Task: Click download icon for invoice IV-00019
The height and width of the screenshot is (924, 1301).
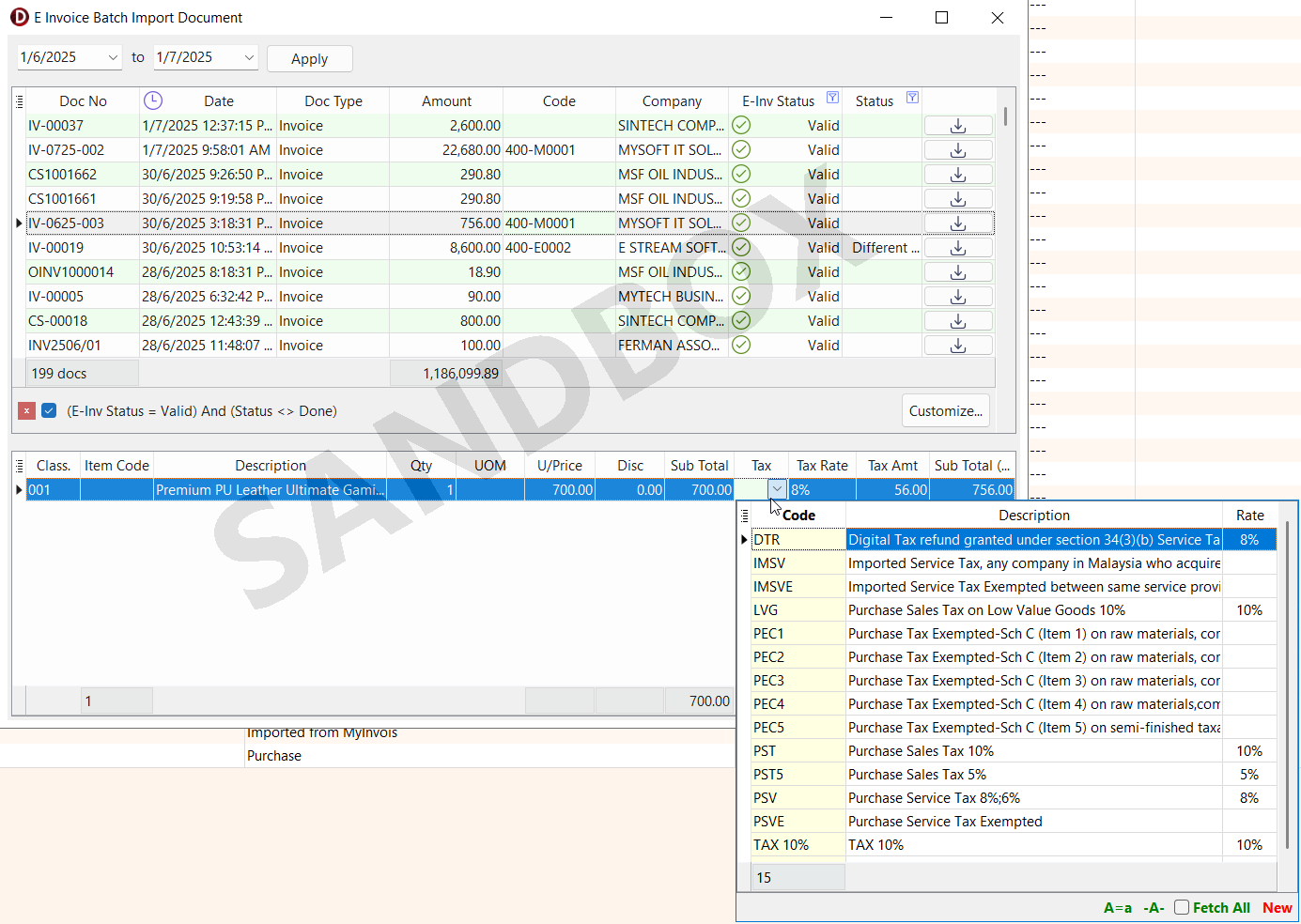Action: [957, 248]
